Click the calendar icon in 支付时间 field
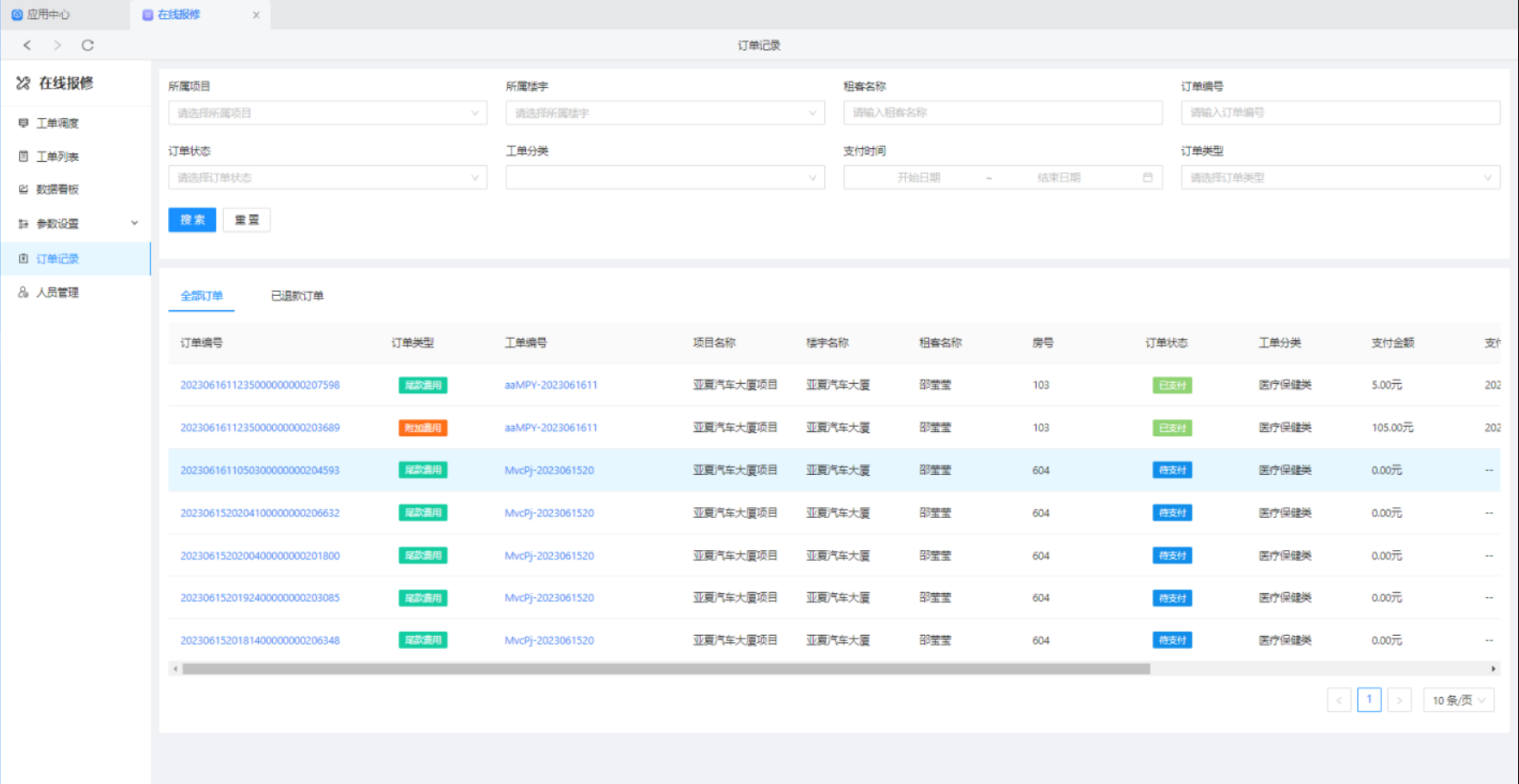 [x=1147, y=177]
